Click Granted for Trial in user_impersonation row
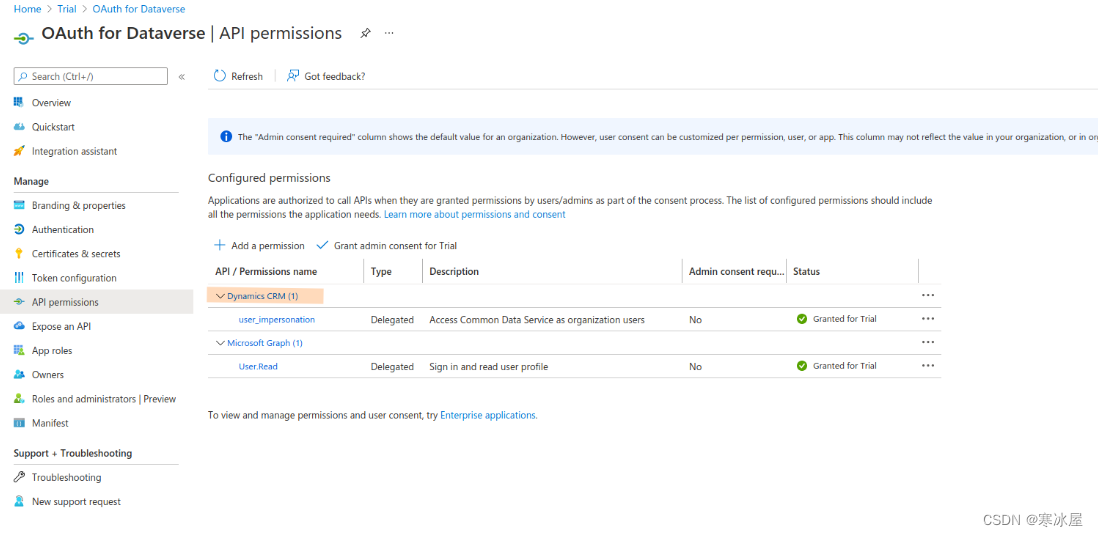Screen dimensions: 1098x537 845,319
